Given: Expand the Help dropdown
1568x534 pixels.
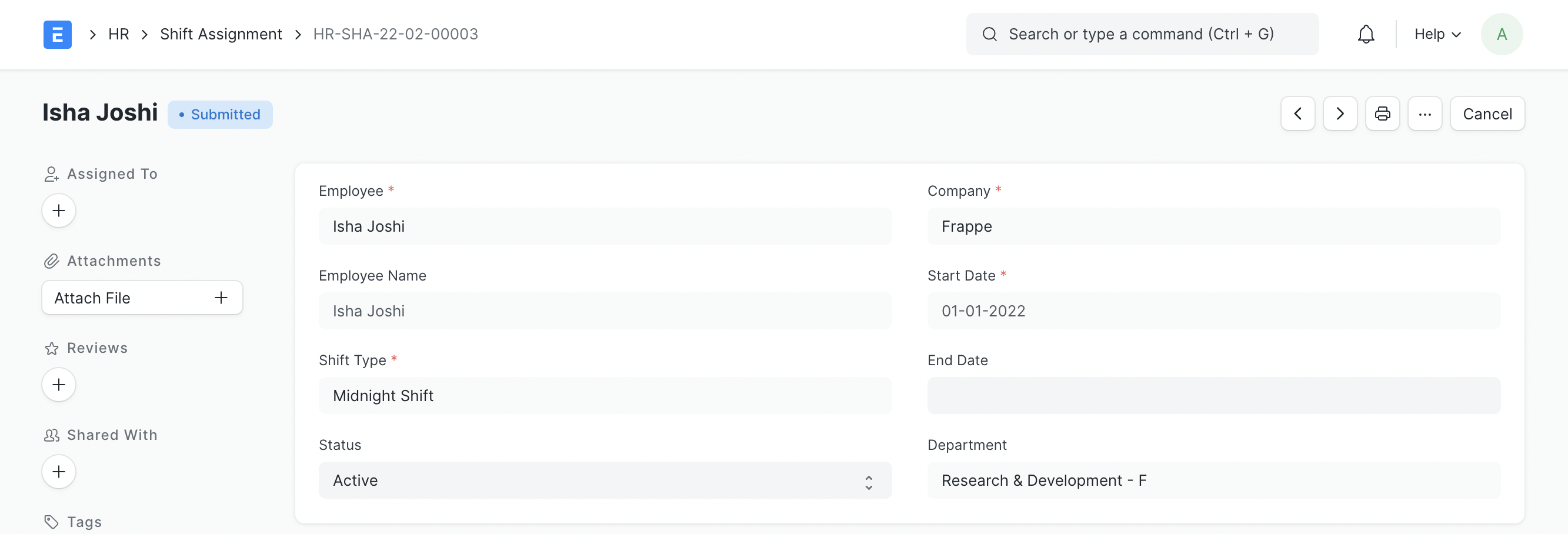Looking at the screenshot, I should (x=1436, y=34).
